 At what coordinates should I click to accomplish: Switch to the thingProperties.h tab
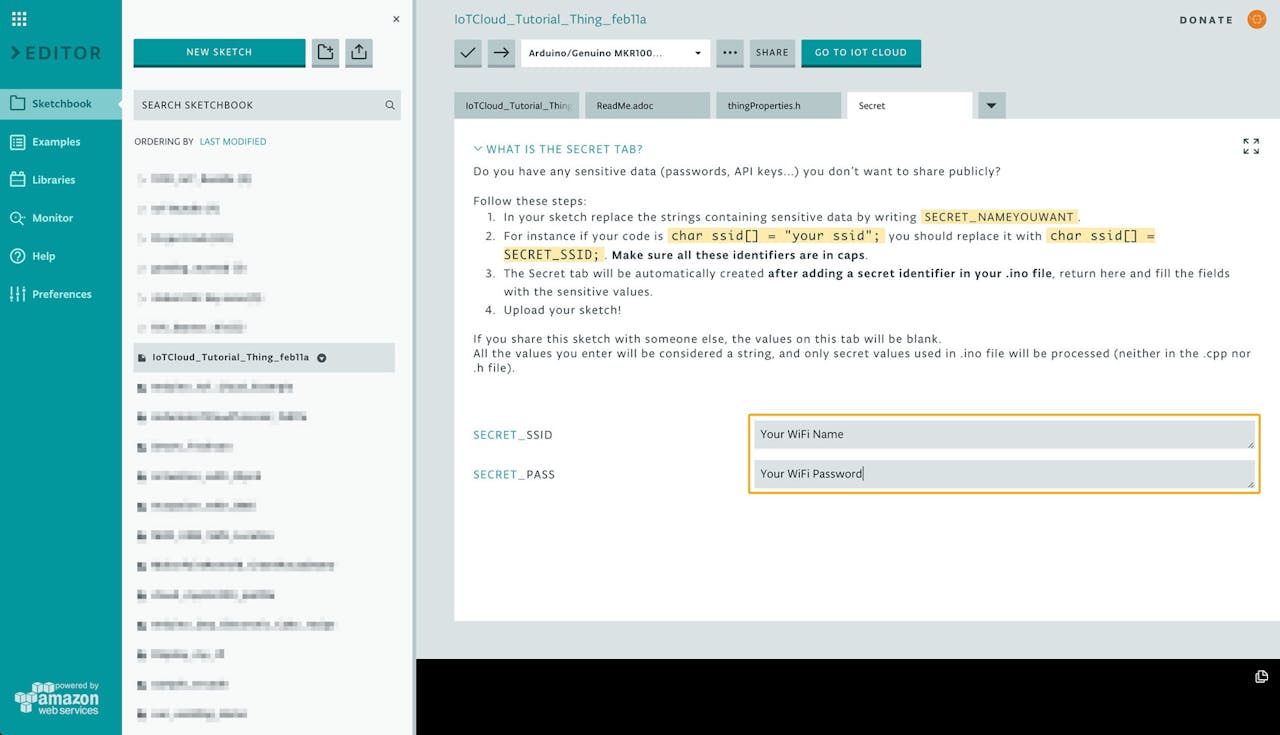point(779,105)
